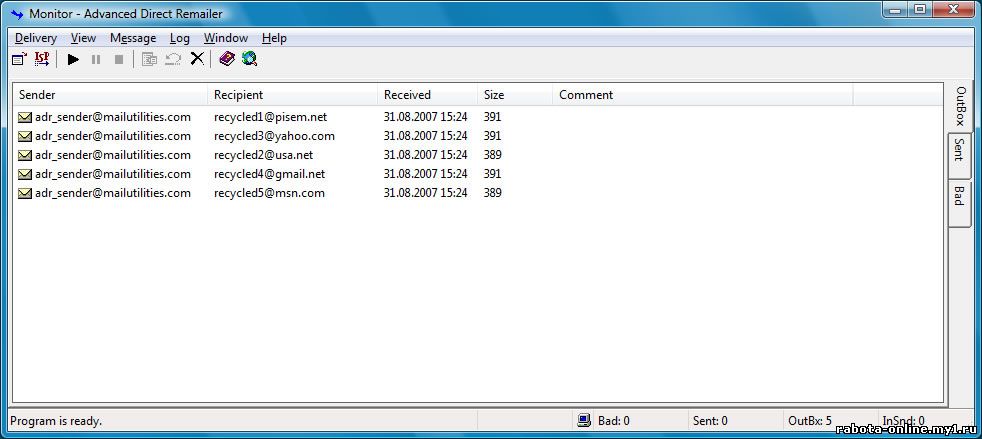Start delivery with the play button
The image size is (982, 439).
[x=73, y=59]
